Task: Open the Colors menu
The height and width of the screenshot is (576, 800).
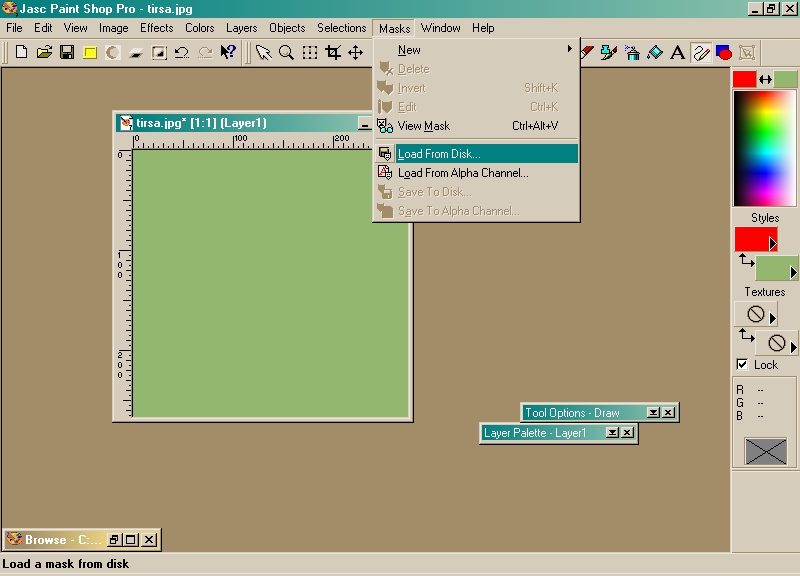Action: point(199,28)
